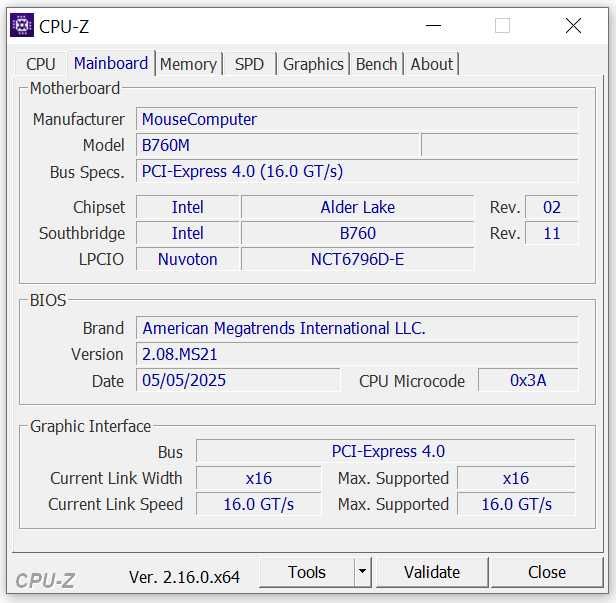
Task: Open the About tab
Action: pyautogui.click(x=431, y=64)
